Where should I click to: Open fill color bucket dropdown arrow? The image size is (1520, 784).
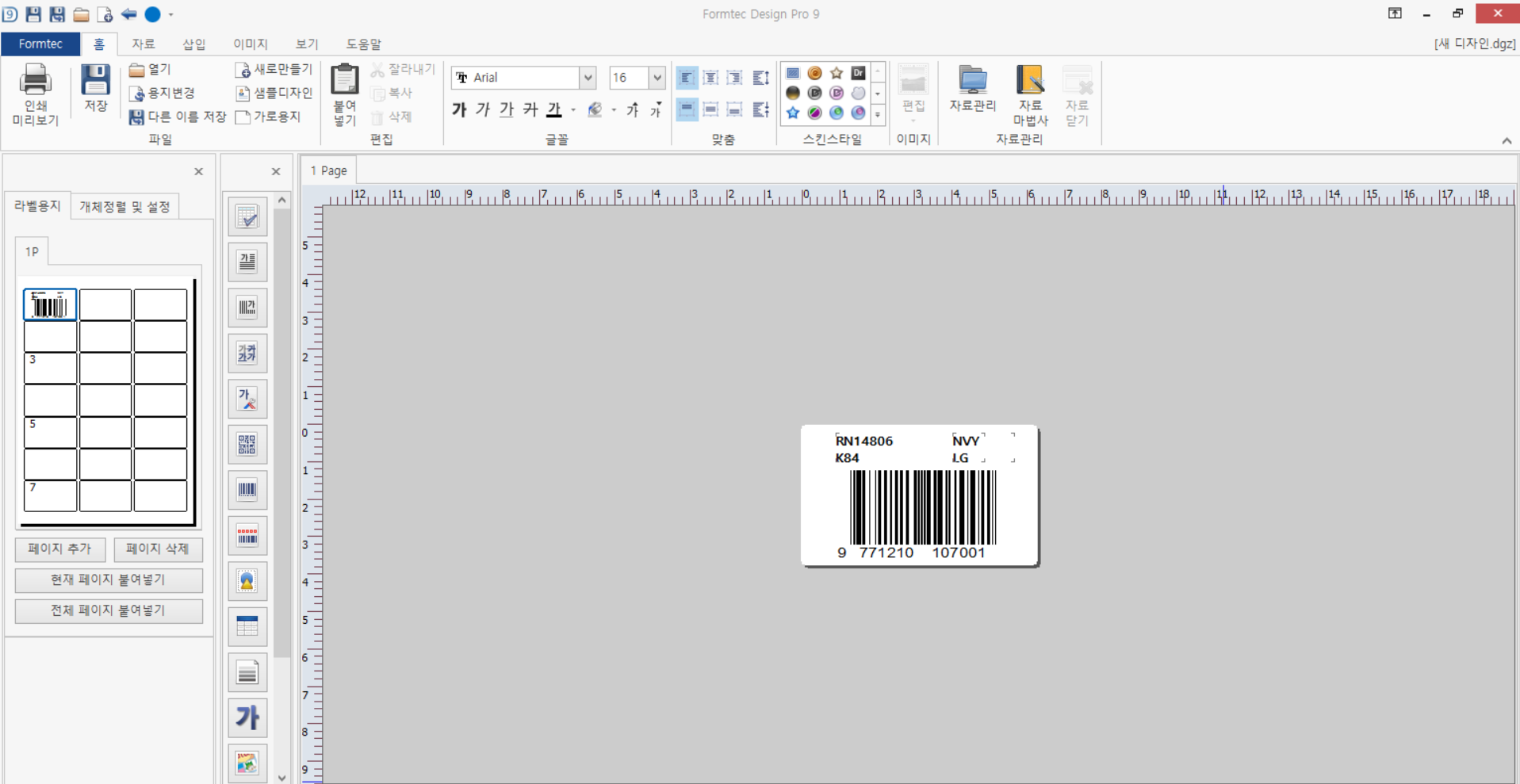click(614, 110)
